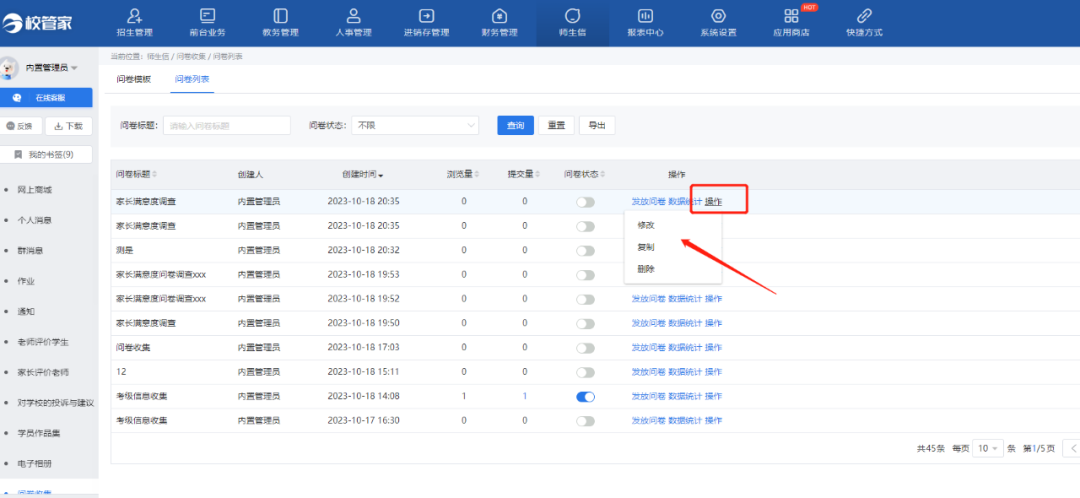Open the 前台业务 module icon
Viewport: 1080px width, 498px height.
point(207,16)
